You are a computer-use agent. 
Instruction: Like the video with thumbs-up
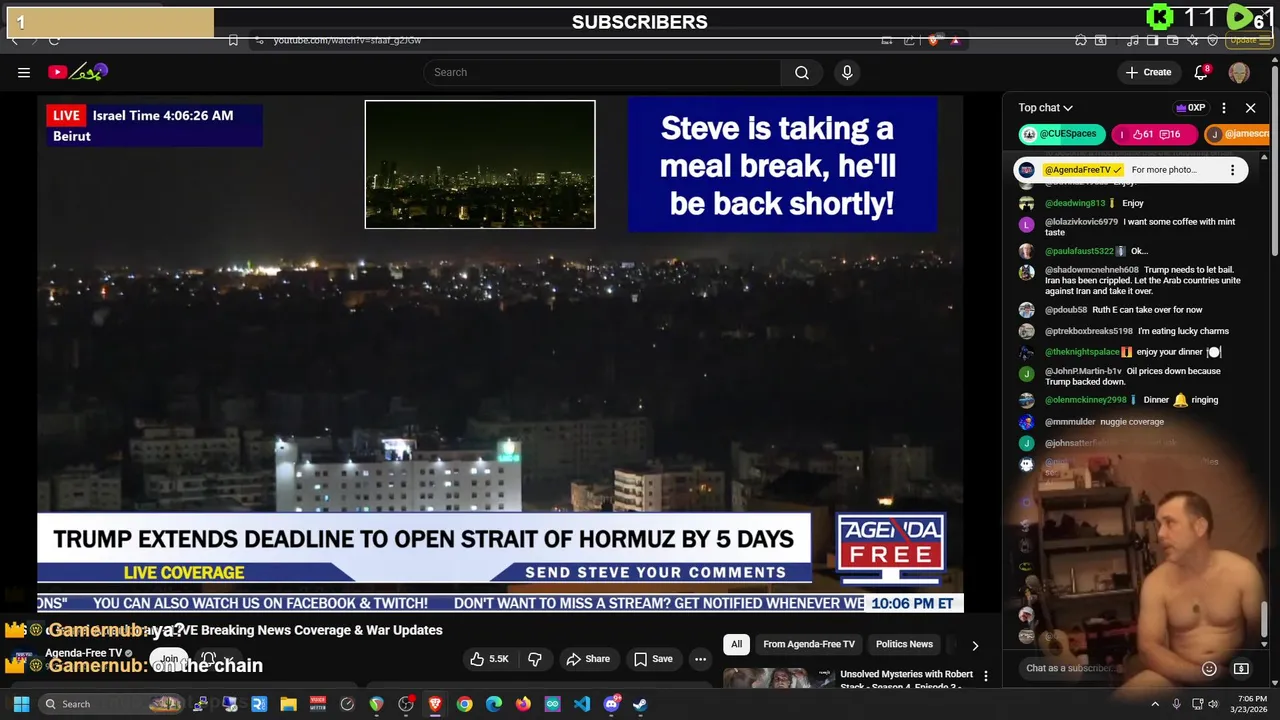tap(491, 659)
